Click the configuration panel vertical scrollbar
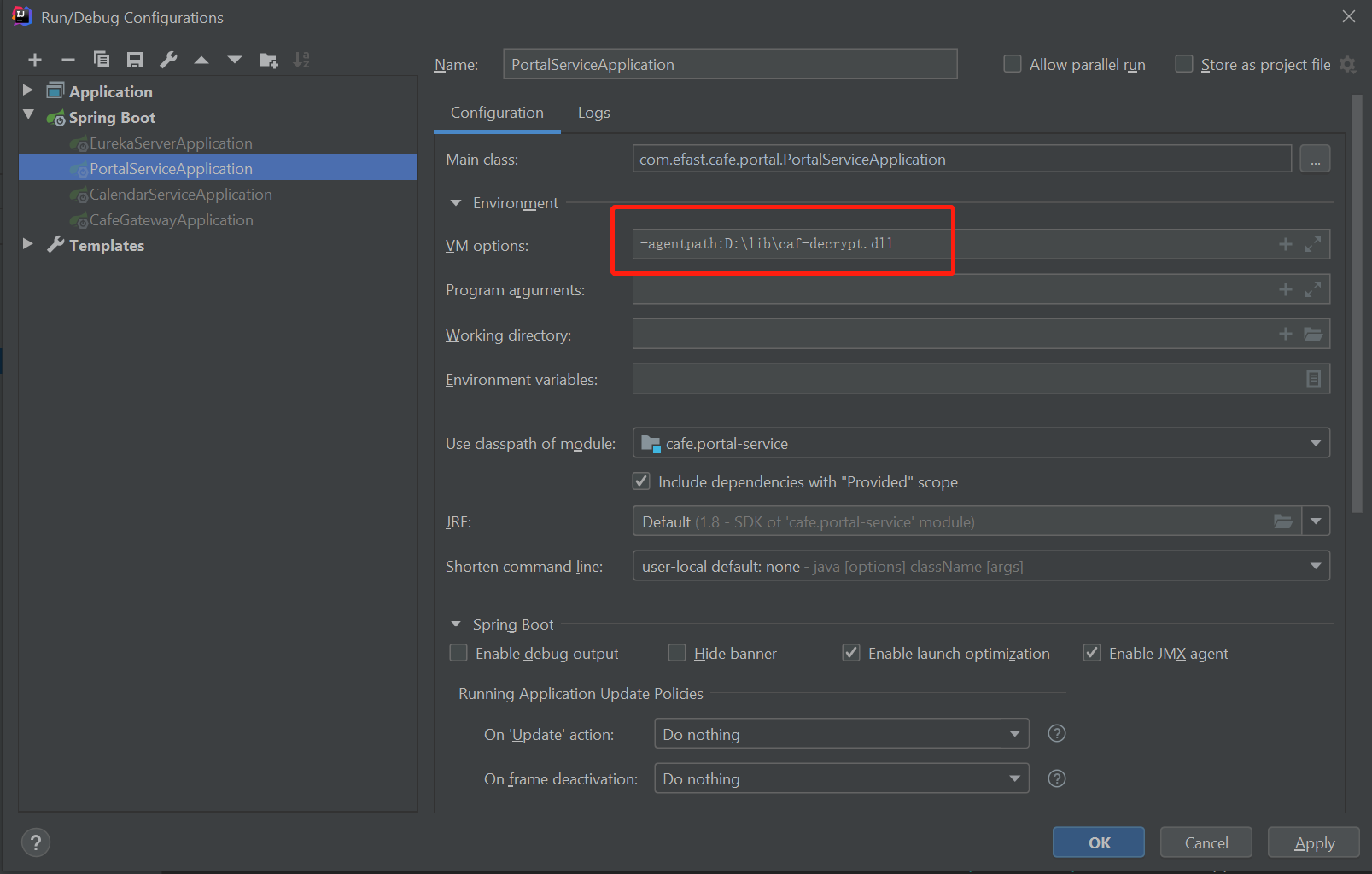Image resolution: width=1372 pixels, height=874 pixels. pos(1357,304)
